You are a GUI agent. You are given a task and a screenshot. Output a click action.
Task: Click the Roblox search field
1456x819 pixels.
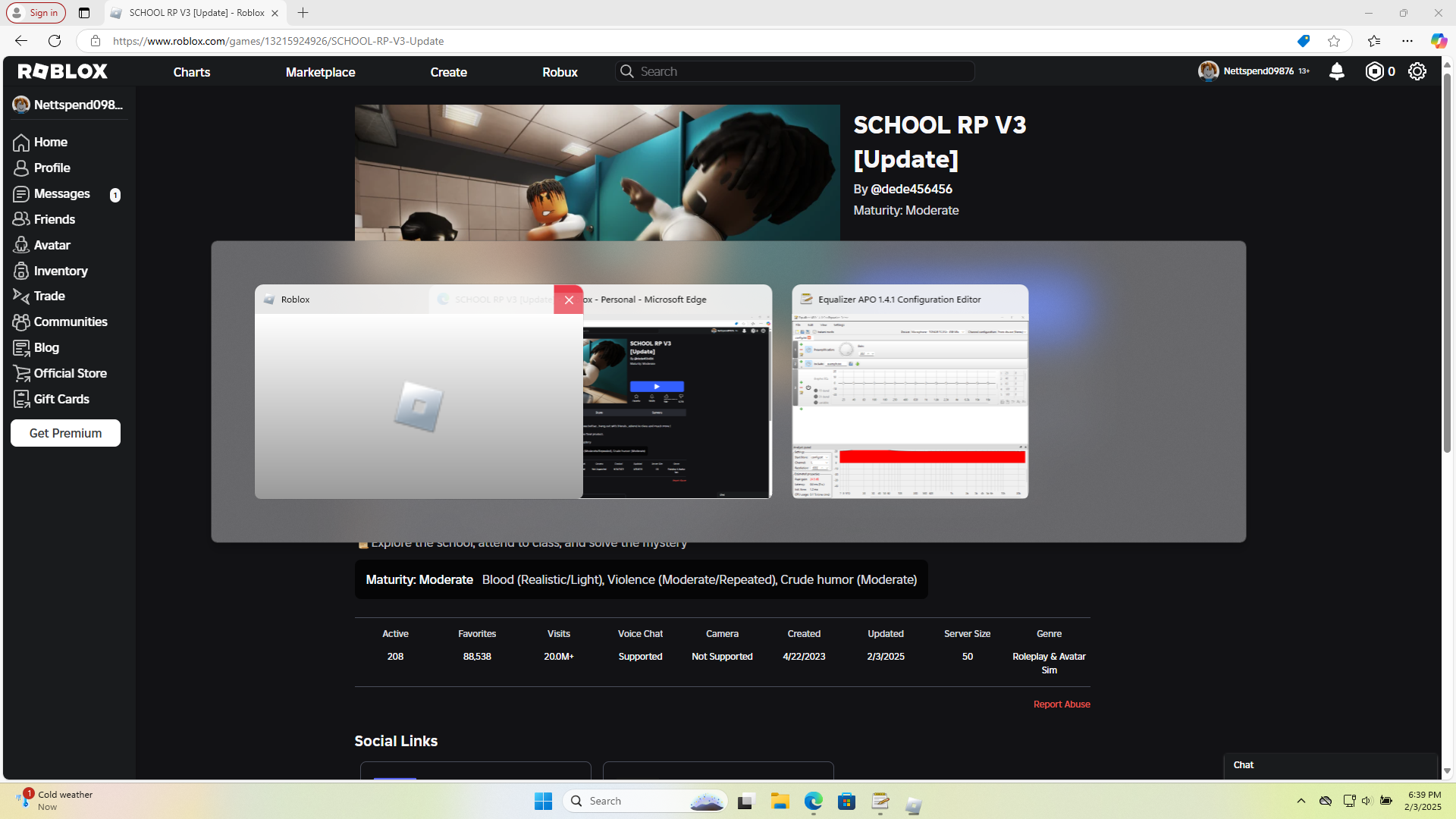pos(795,71)
